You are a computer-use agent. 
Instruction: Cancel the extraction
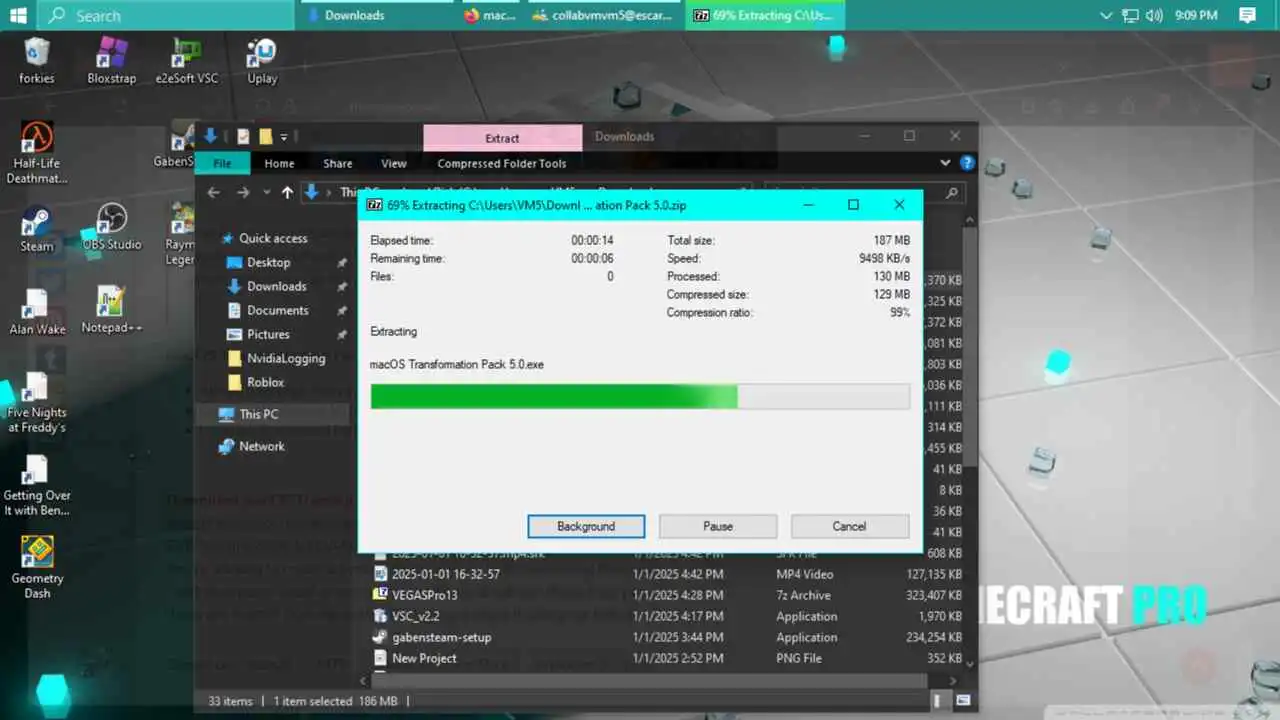(849, 526)
